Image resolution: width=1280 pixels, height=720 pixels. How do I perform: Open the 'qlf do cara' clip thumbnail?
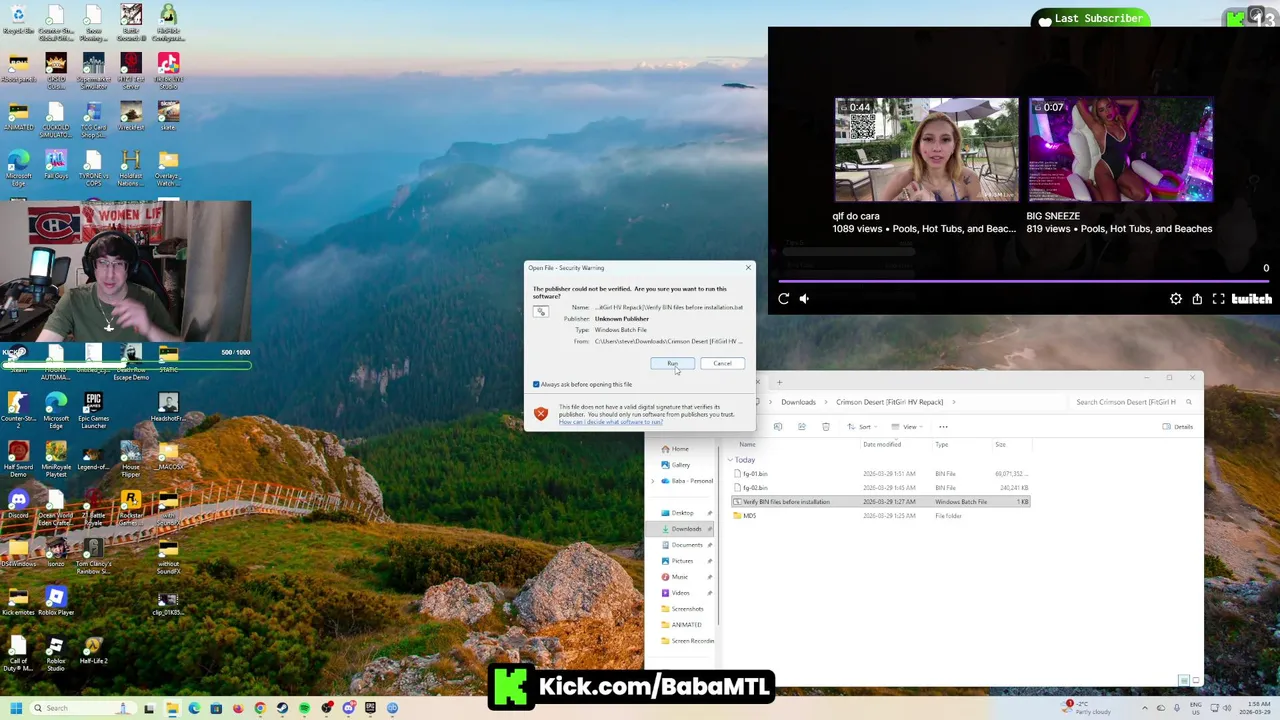point(926,150)
